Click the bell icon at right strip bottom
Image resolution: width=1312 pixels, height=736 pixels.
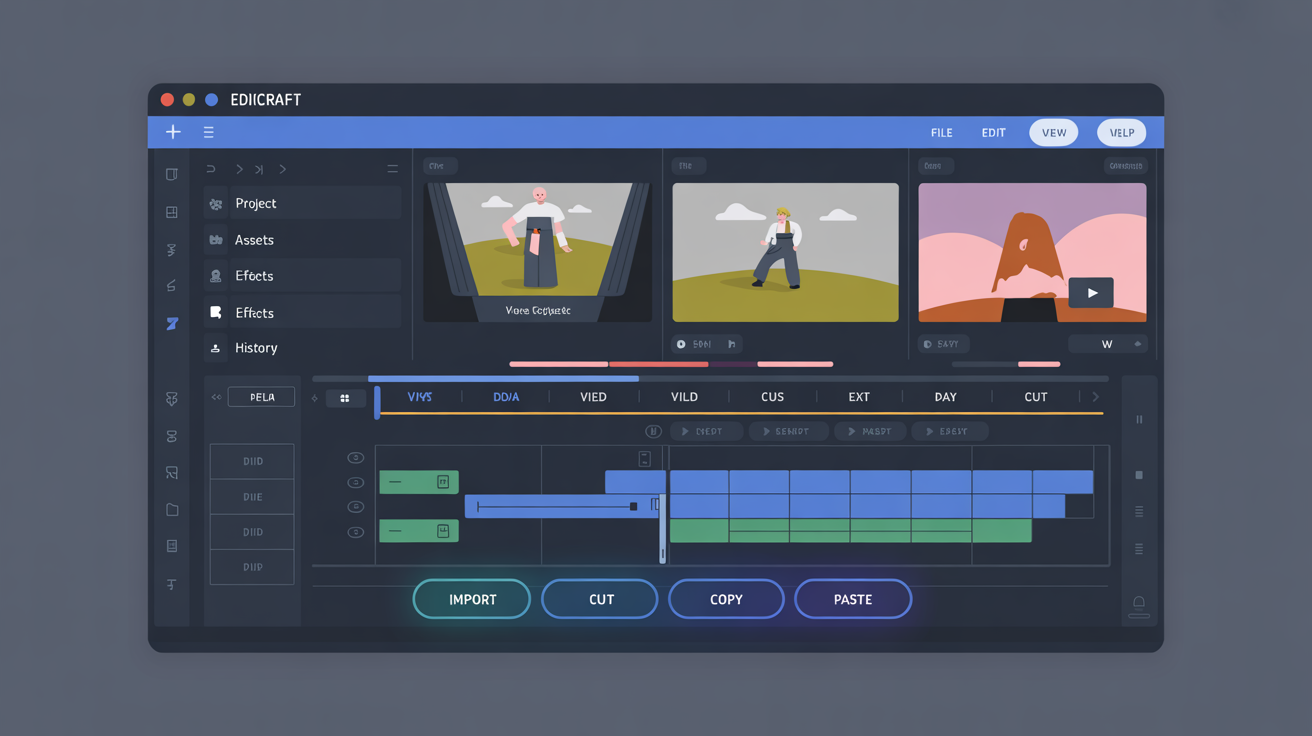[x=1139, y=603]
